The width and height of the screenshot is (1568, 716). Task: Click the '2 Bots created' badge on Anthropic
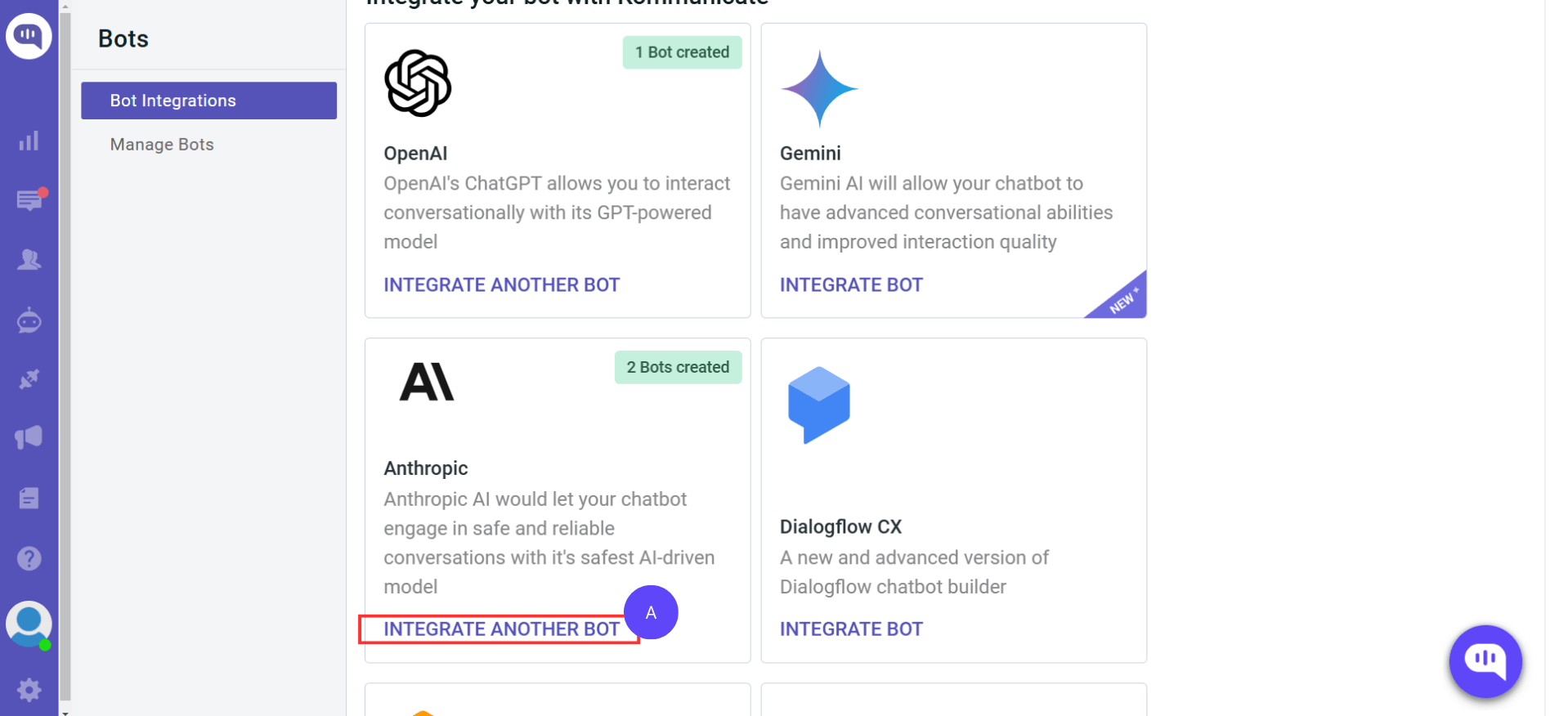(678, 367)
